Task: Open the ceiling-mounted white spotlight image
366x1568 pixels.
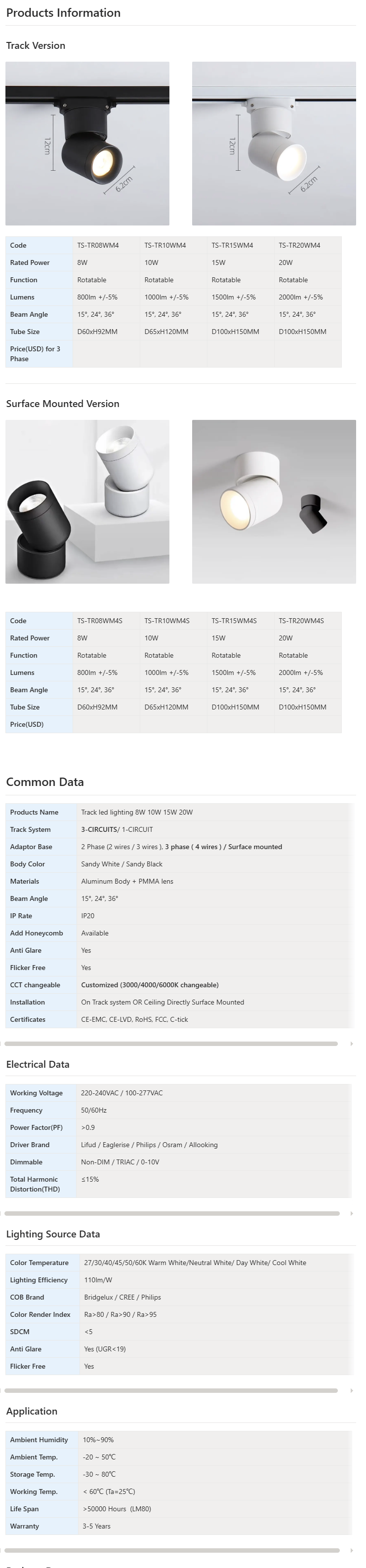Action: 274,502
